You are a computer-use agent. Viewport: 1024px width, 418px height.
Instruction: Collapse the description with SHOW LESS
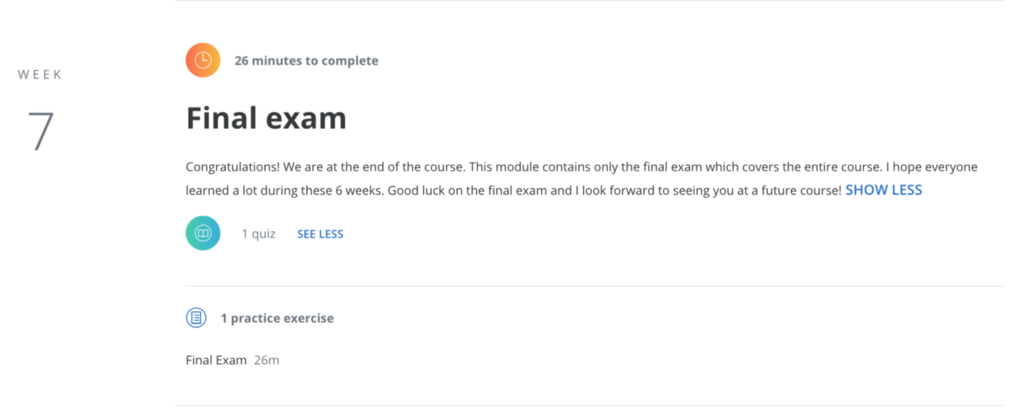tap(883, 190)
